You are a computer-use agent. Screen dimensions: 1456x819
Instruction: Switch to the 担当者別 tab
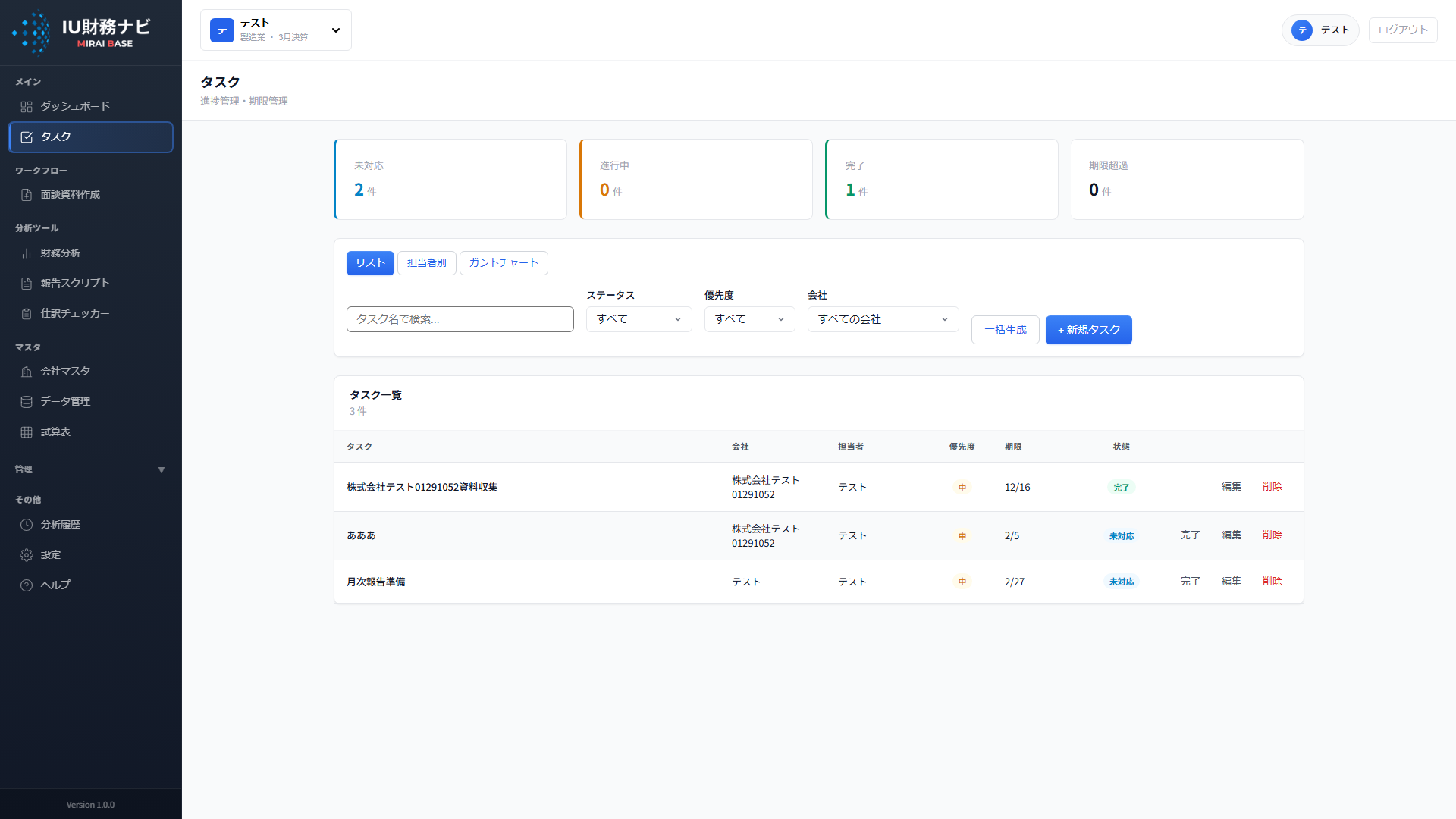426,263
